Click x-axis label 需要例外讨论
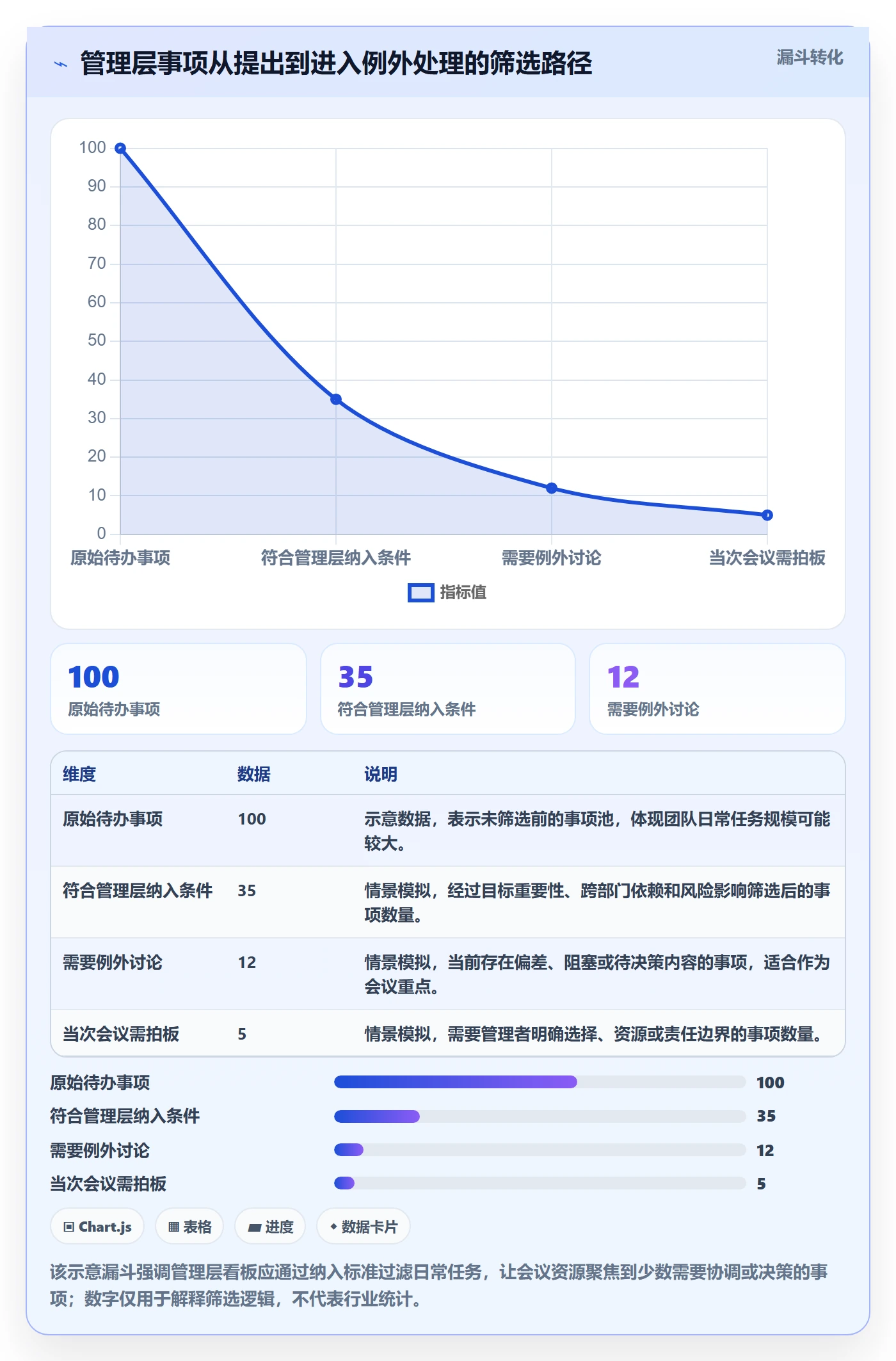 point(552,558)
